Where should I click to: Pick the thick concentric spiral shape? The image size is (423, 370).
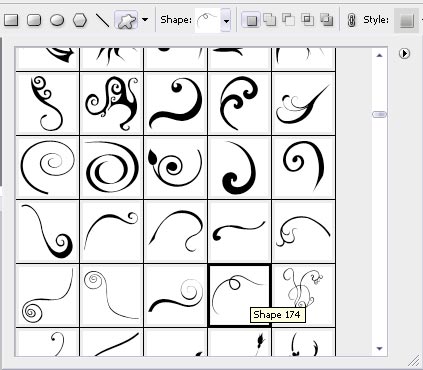point(111,167)
